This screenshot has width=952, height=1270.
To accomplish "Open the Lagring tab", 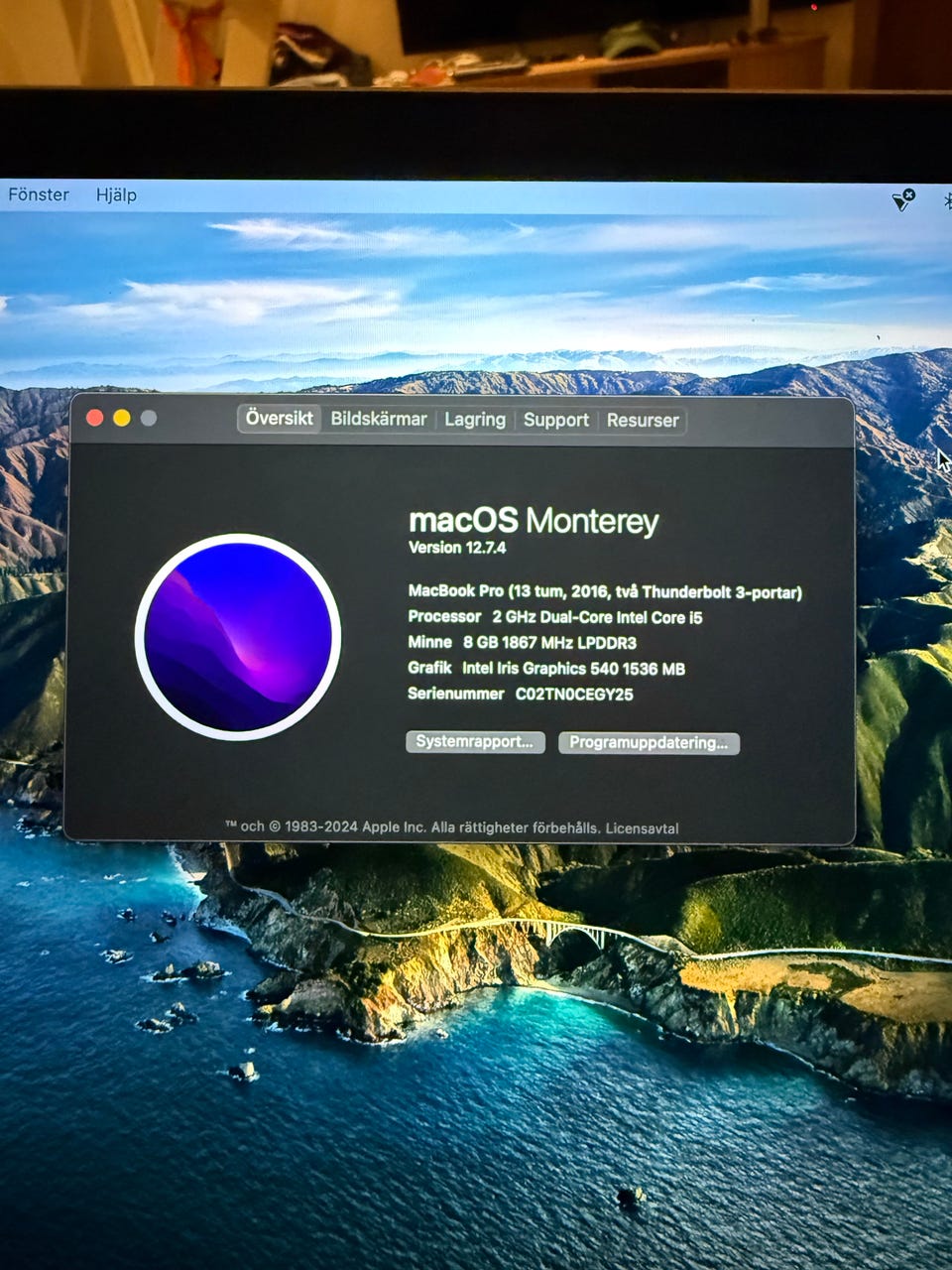I will coord(475,420).
